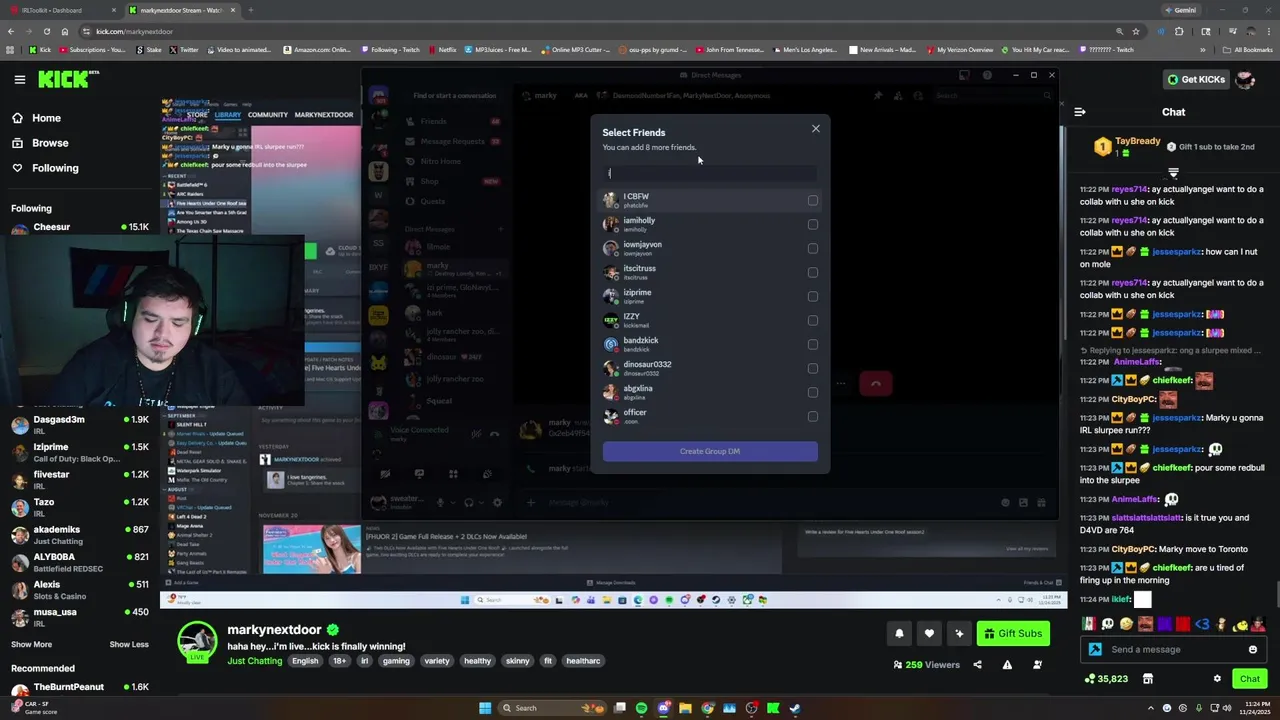
Task: Click officer row in friends list
Action: 710,416
